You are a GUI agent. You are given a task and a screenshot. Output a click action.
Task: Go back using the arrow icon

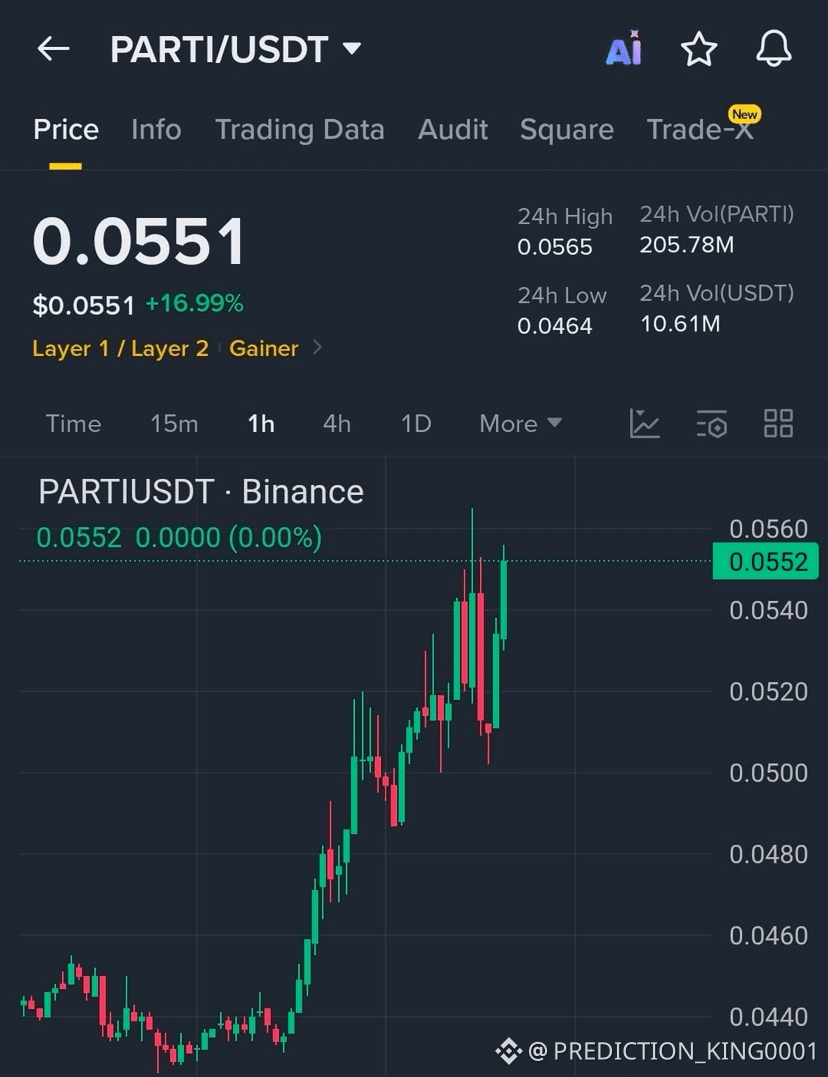point(54,49)
